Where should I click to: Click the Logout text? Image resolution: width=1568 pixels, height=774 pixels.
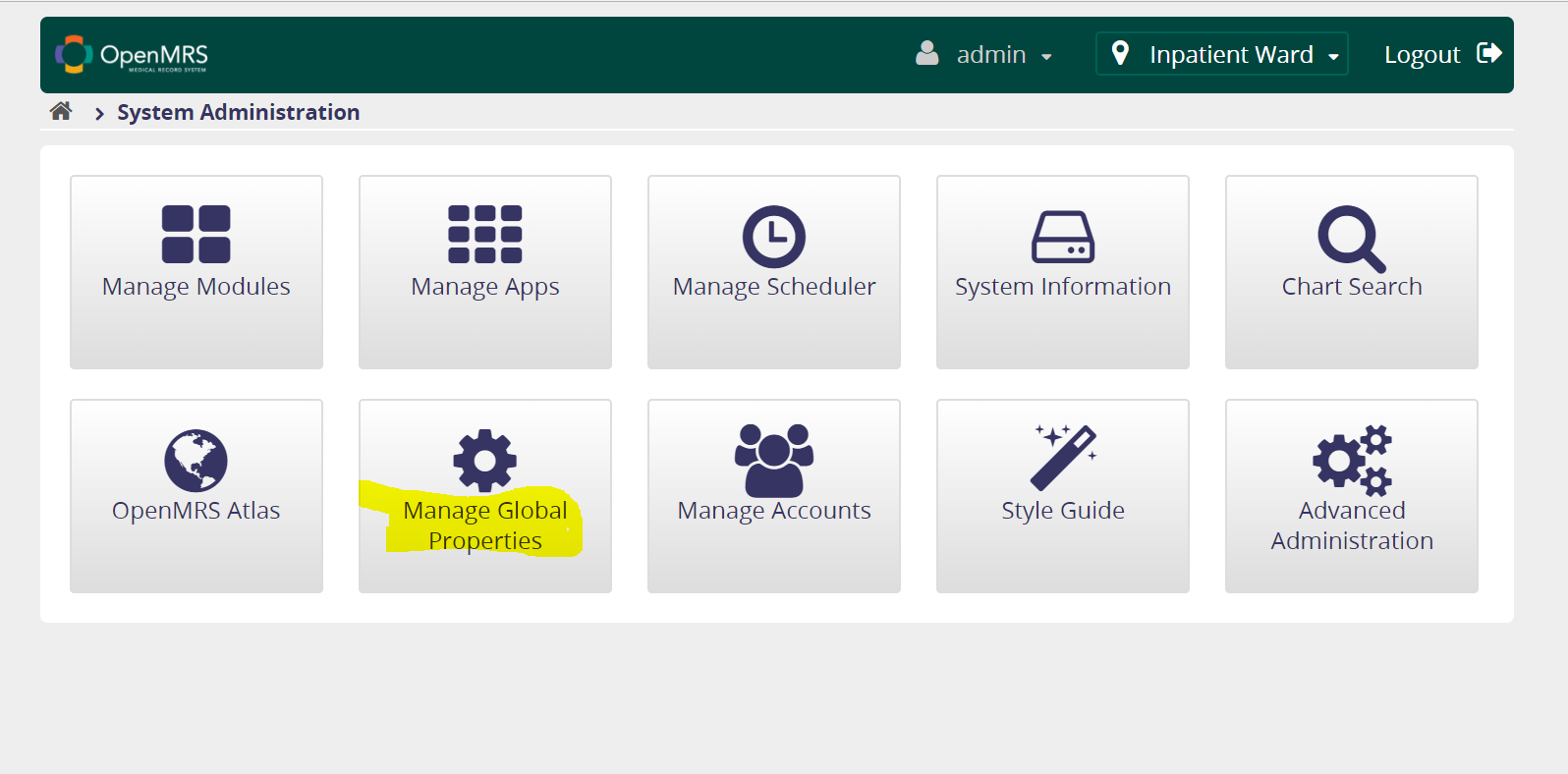pos(1422,55)
